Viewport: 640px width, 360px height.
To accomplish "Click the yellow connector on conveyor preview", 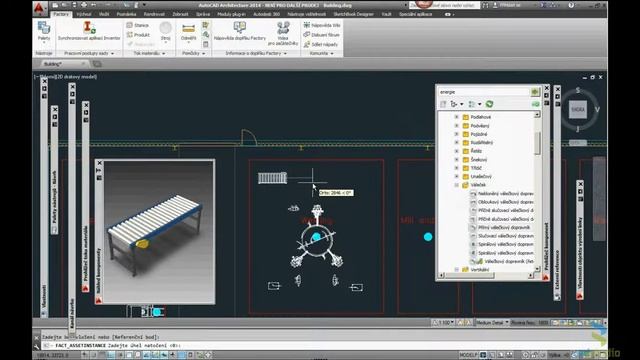I will (142, 244).
